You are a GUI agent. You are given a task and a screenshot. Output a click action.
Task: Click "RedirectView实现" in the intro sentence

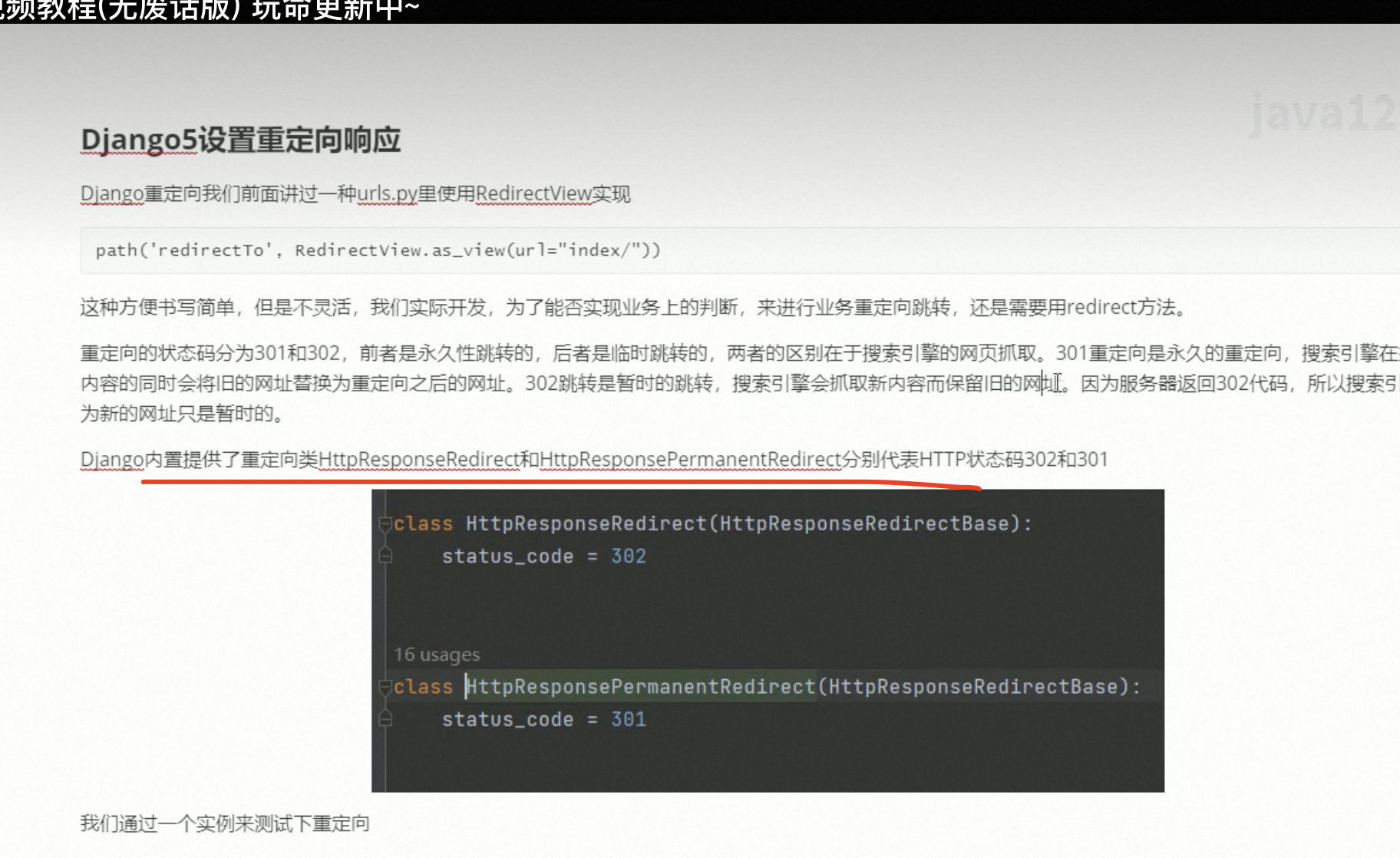click(553, 194)
